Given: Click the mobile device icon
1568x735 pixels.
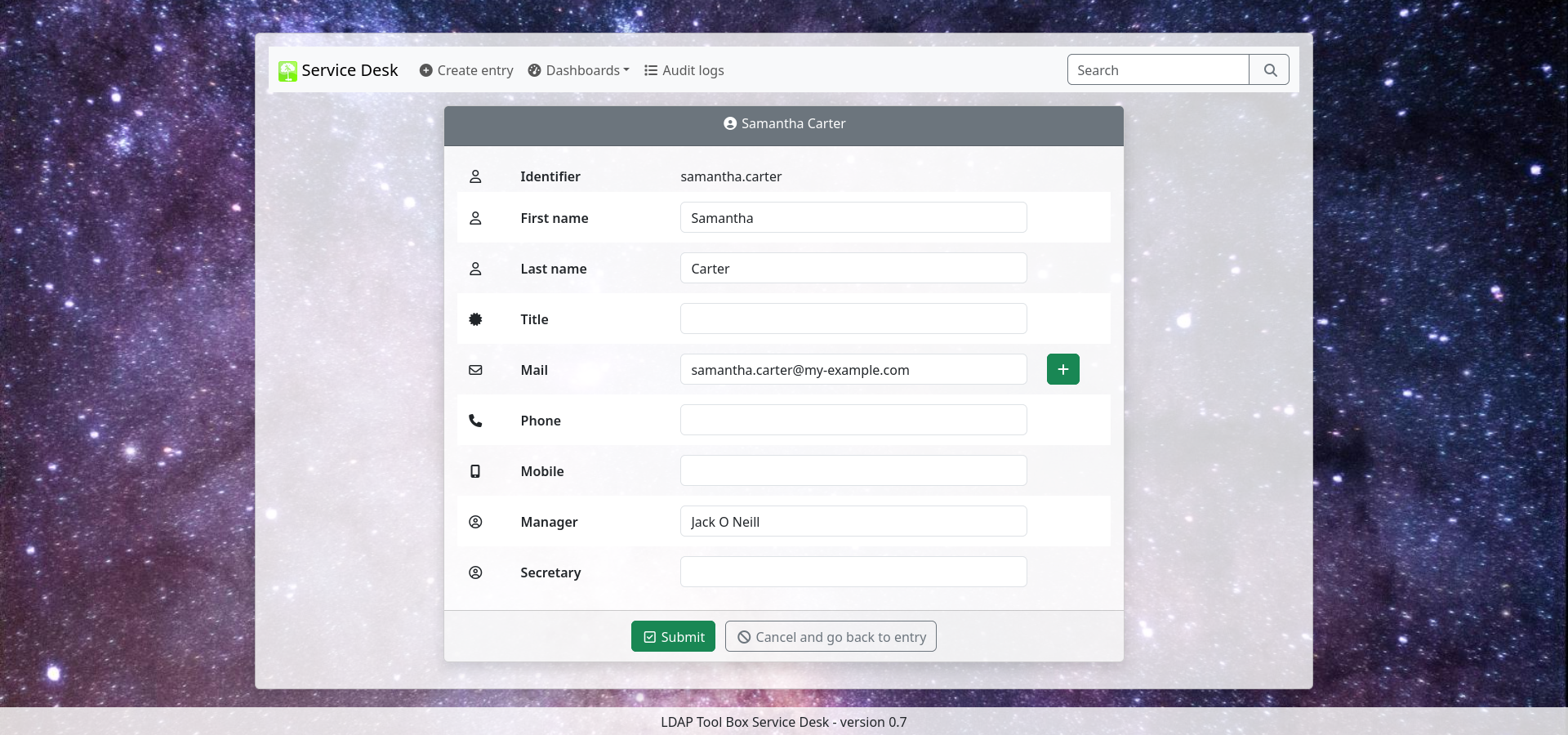Looking at the screenshot, I should coord(475,471).
